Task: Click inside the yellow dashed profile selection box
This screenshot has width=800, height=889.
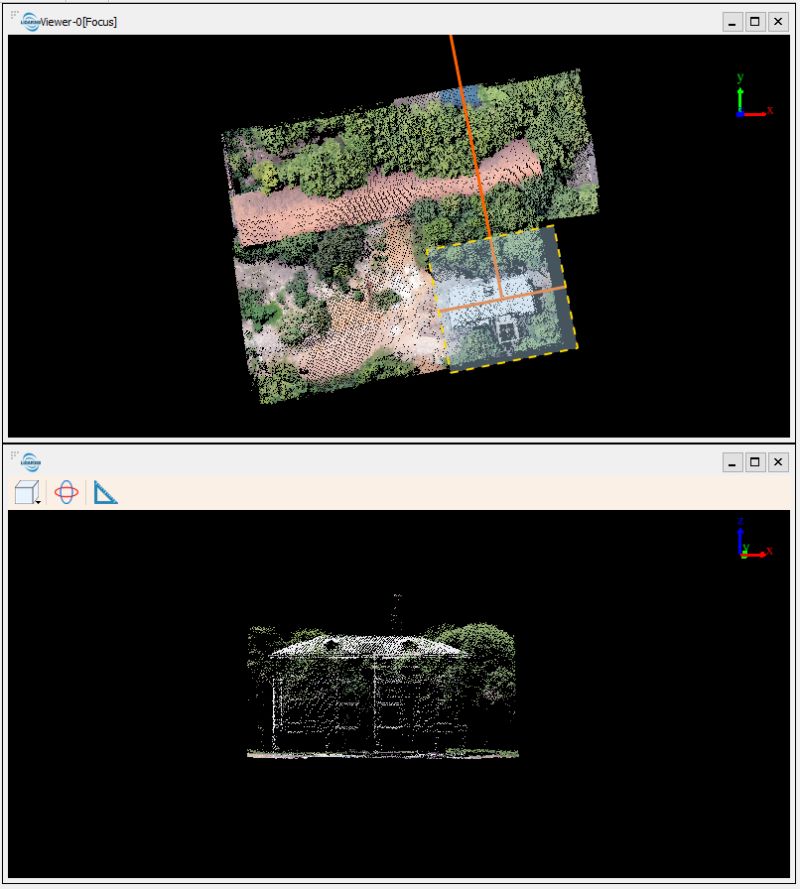Action: (x=502, y=298)
